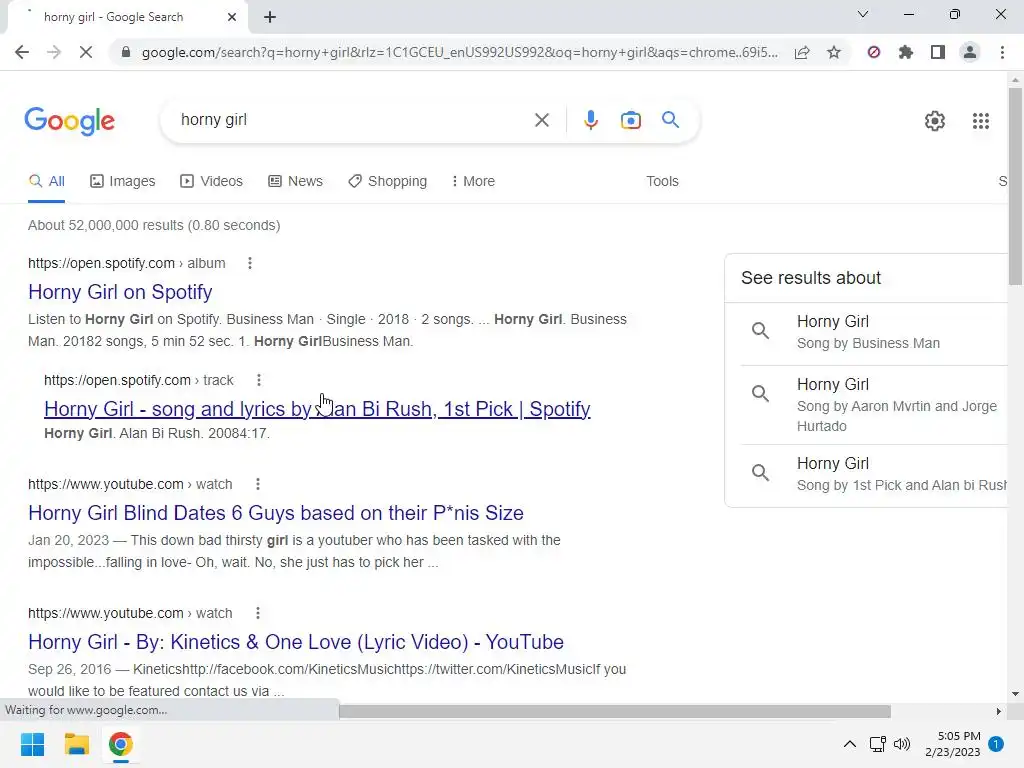Viewport: 1024px width, 768px height.
Task: Open Google quick settings gear
Action: 935,121
